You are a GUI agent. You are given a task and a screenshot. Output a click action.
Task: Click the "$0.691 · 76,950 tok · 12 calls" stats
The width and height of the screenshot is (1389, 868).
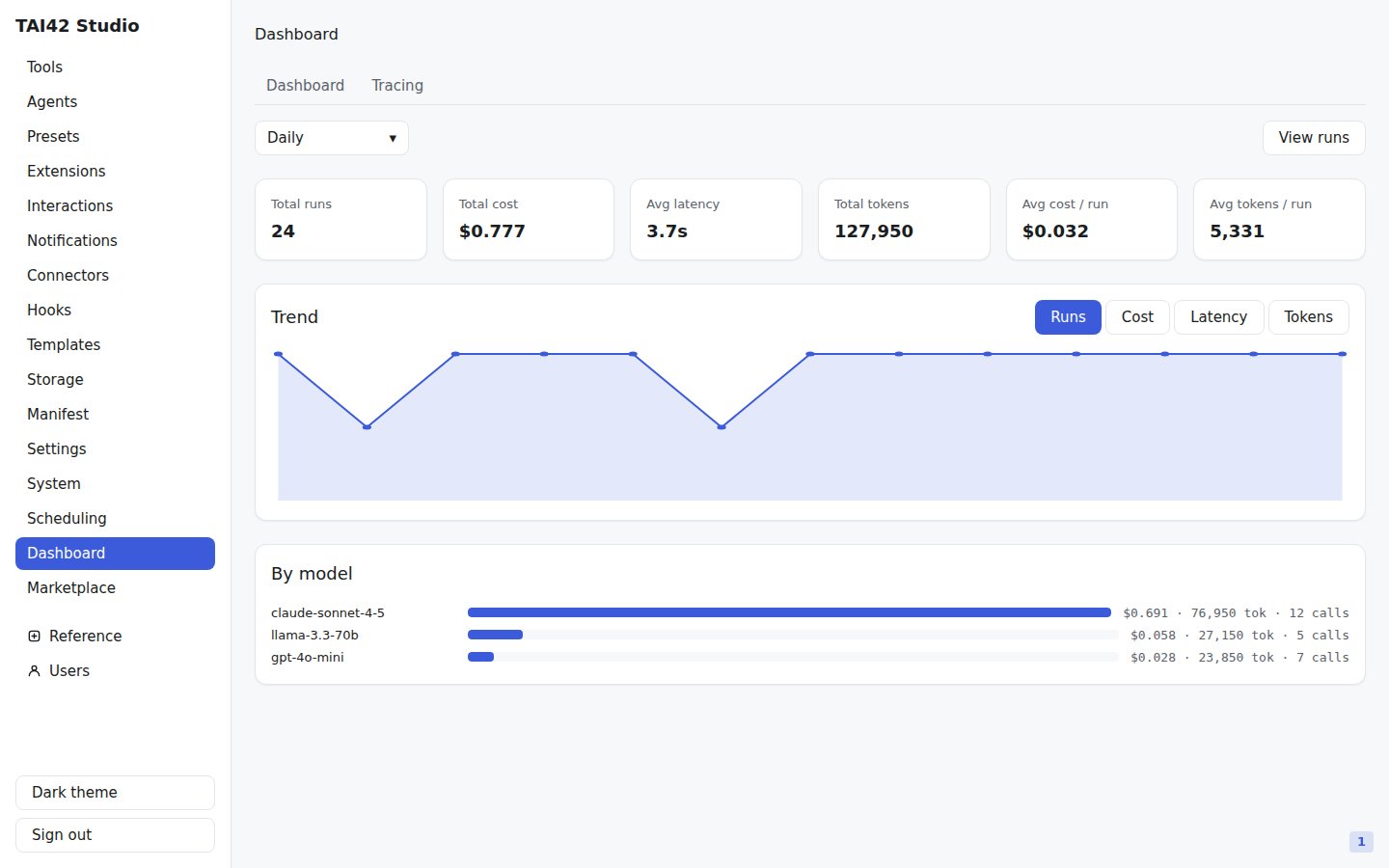[1236, 612]
